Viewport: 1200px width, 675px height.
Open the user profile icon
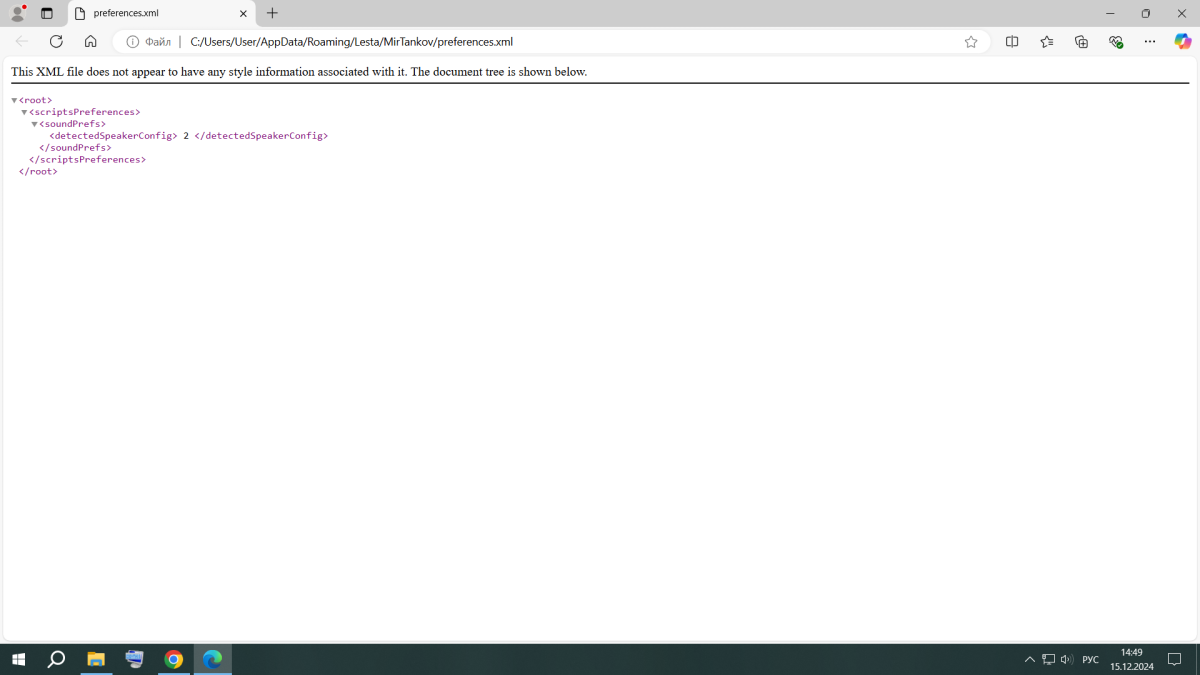(x=17, y=14)
